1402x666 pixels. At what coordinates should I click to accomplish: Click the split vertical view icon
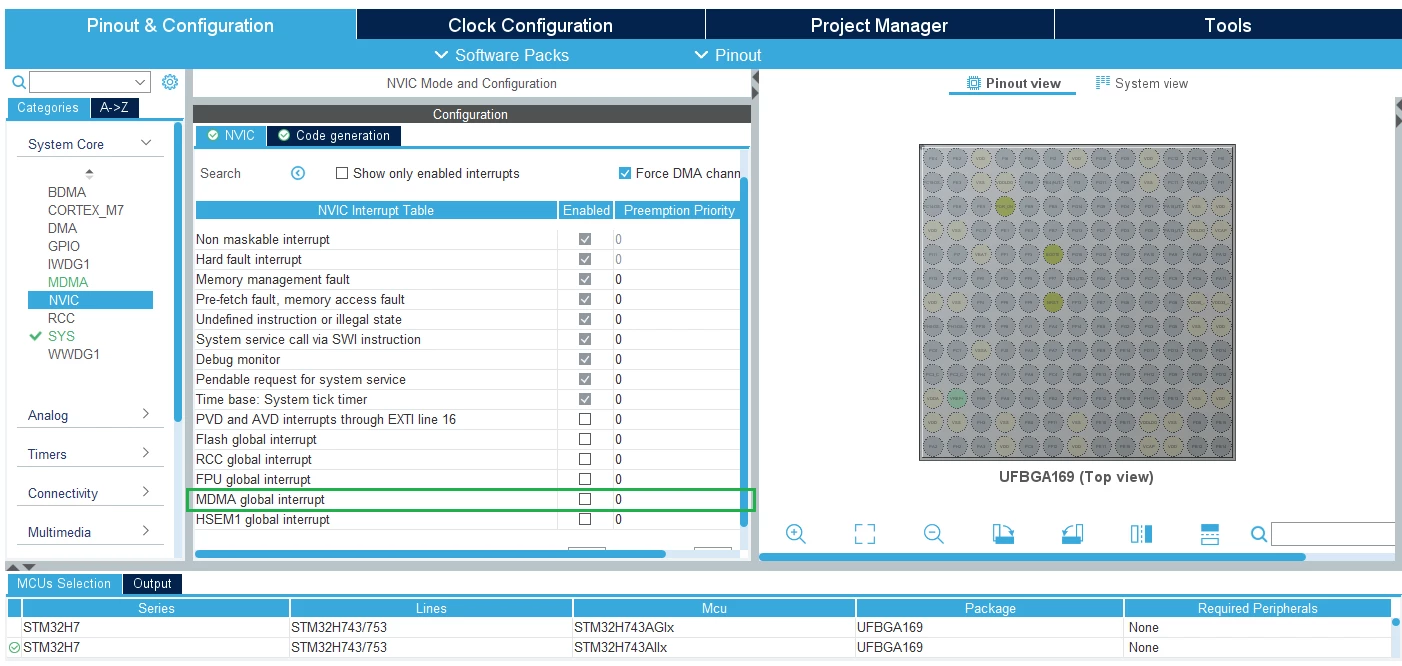pos(1141,534)
